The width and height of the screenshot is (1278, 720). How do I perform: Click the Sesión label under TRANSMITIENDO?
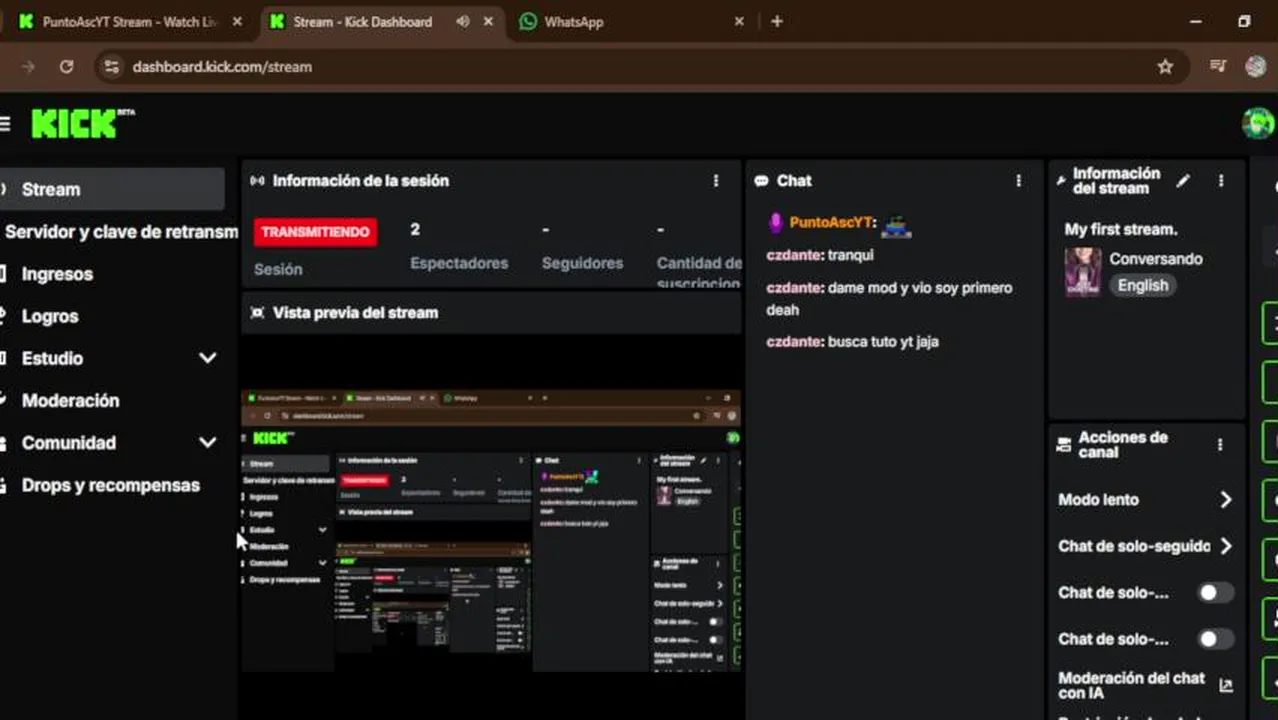tap(278, 269)
